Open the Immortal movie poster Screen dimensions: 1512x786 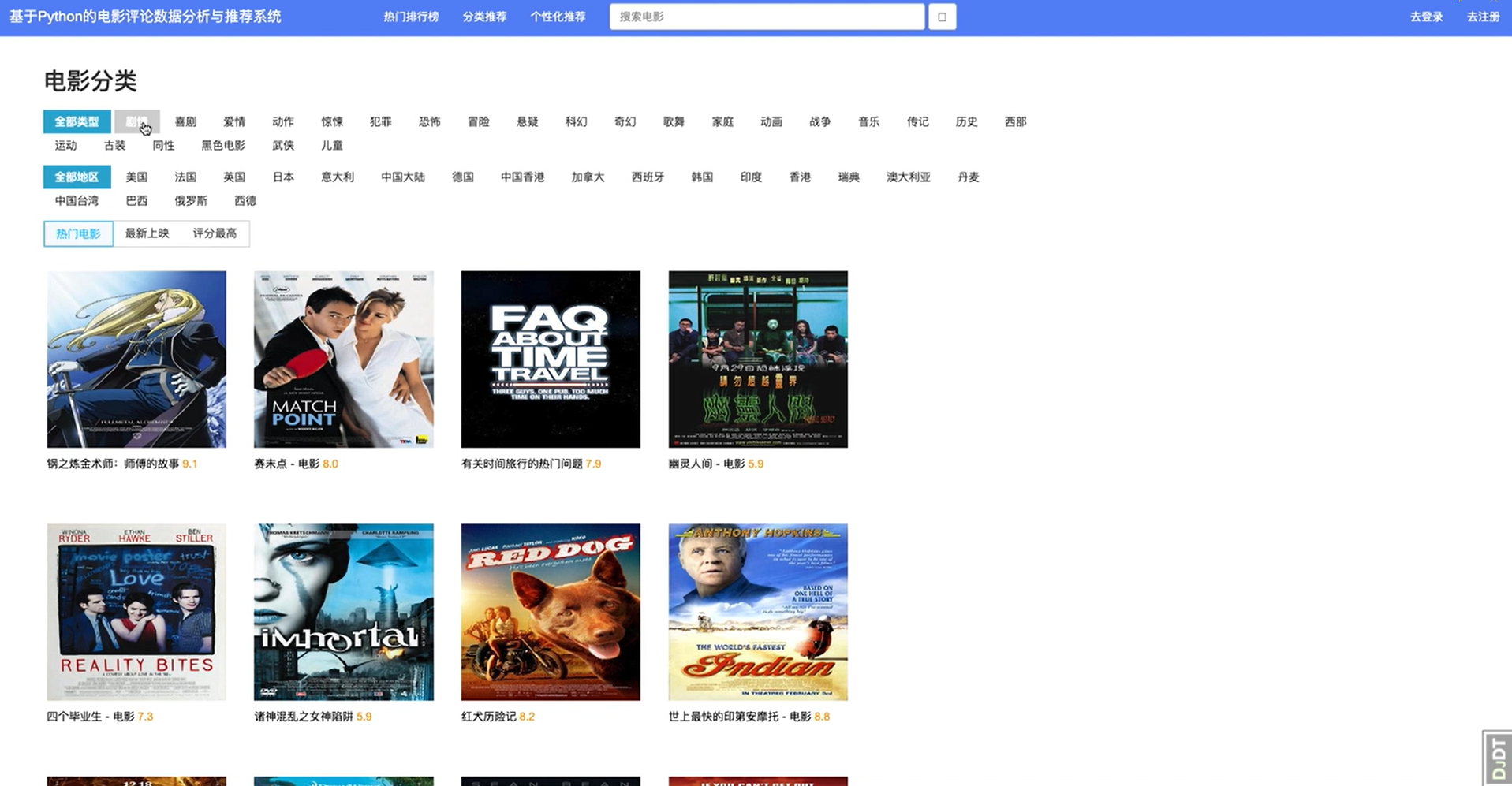(x=344, y=612)
